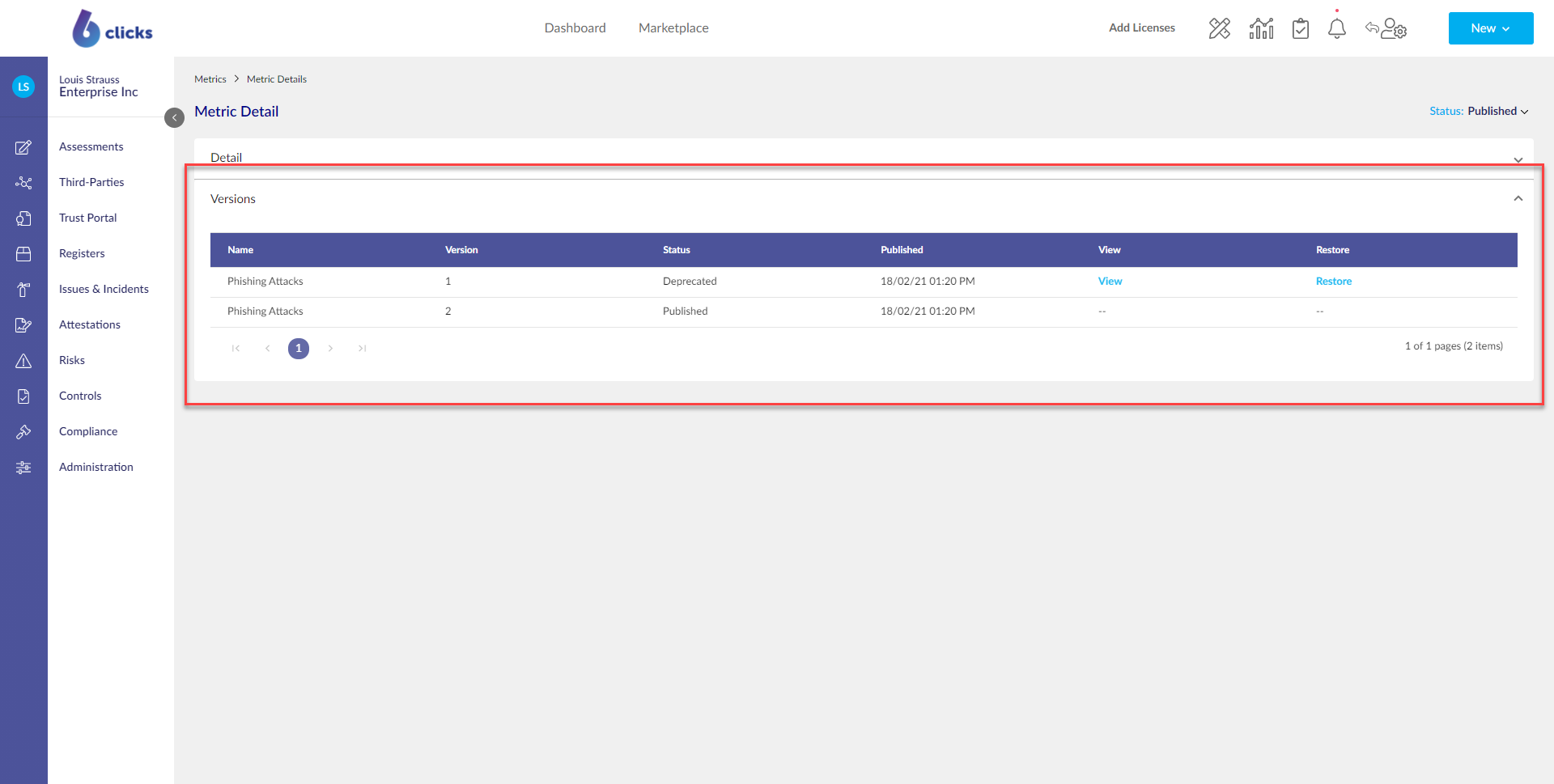
Task: Open Risks menu item
Action: point(72,361)
